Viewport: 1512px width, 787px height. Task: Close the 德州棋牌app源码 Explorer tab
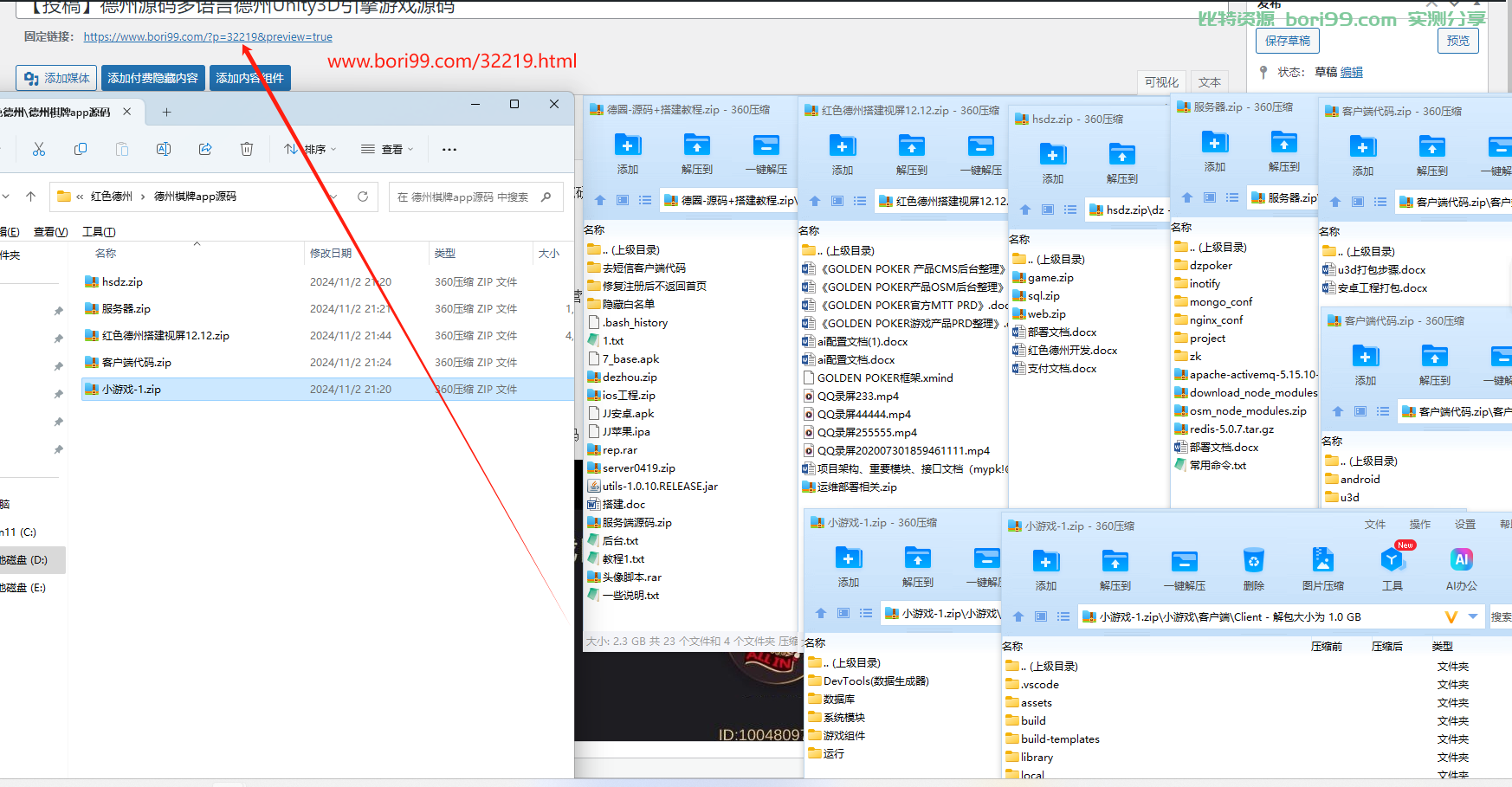(127, 112)
